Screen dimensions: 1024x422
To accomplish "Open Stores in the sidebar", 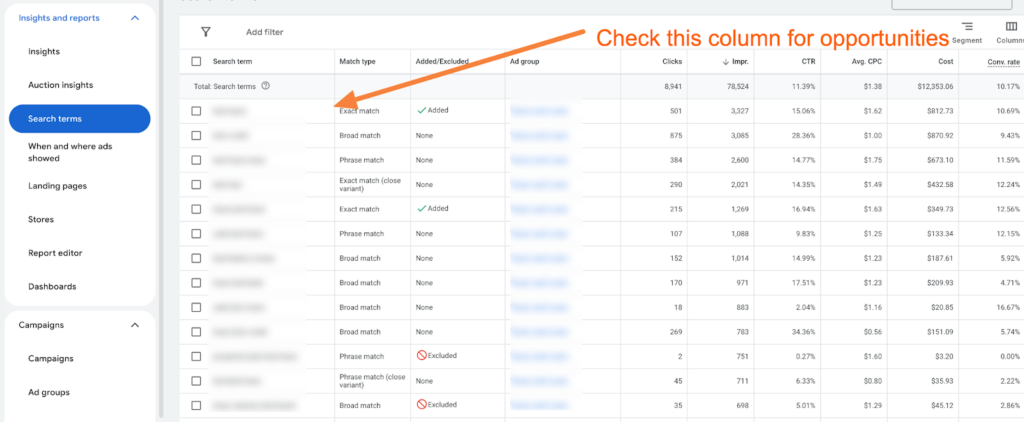I will 40,219.
